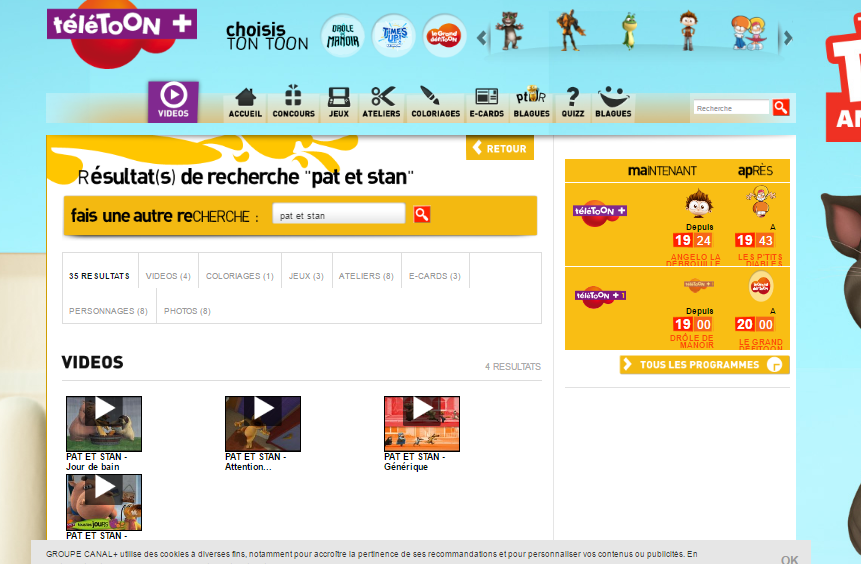Click the header search magnifier button
The width and height of the screenshot is (861, 564).
click(781, 108)
